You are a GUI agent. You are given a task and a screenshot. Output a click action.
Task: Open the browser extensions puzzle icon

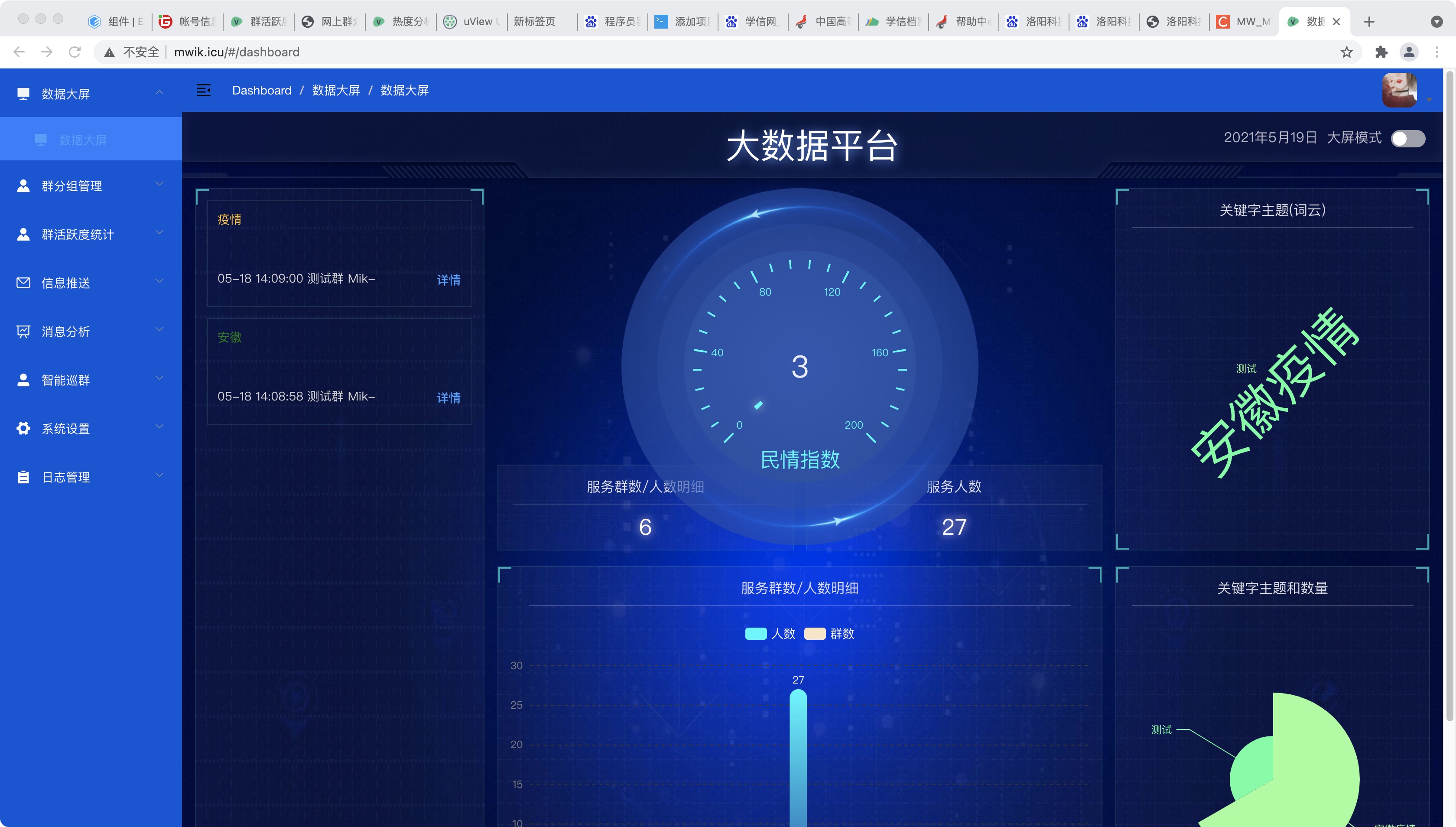[x=1381, y=52]
